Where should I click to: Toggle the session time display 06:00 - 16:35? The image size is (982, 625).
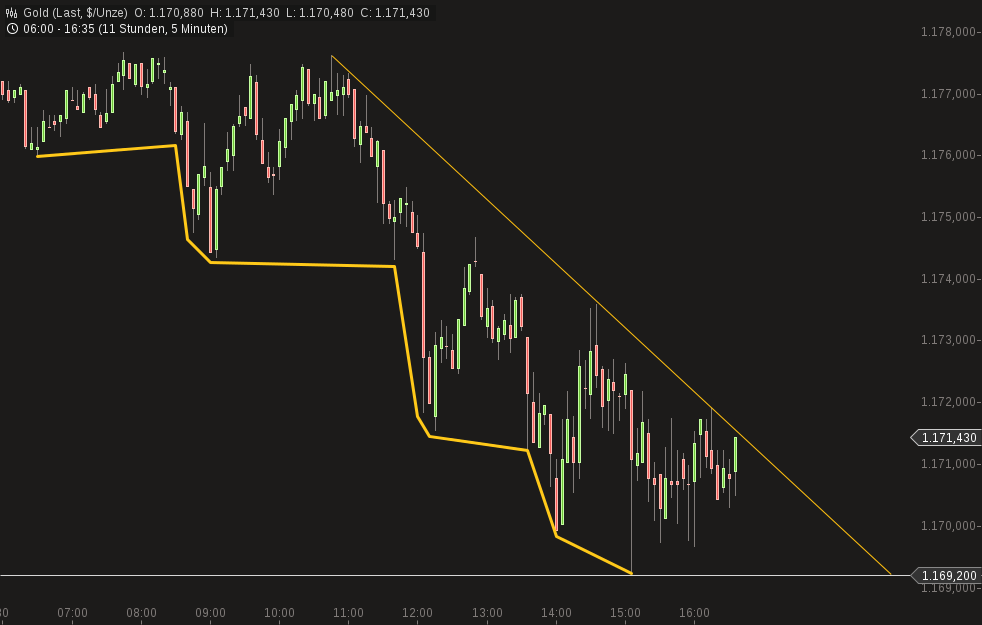(60, 28)
